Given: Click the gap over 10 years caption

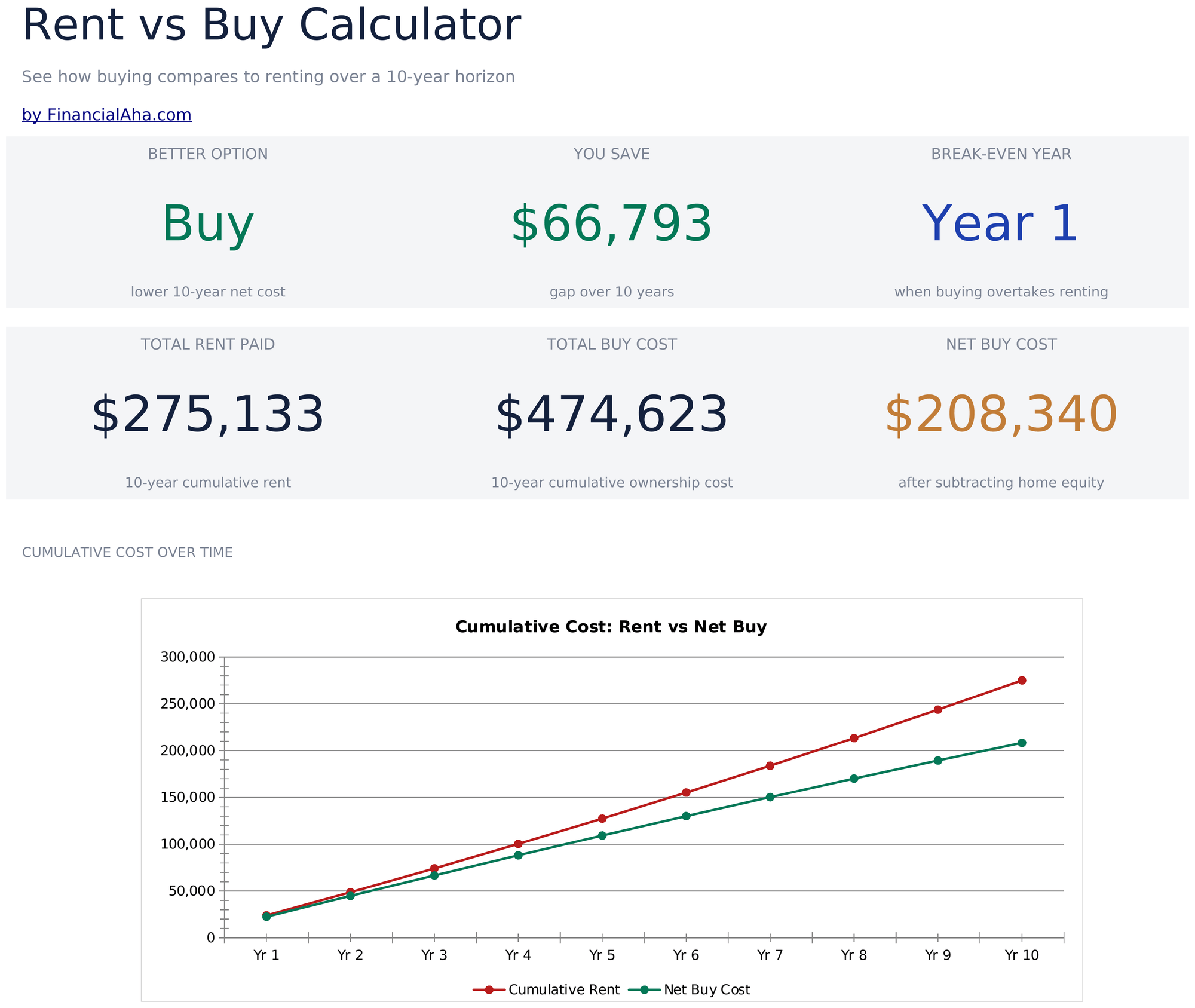Looking at the screenshot, I should pos(612,292).
